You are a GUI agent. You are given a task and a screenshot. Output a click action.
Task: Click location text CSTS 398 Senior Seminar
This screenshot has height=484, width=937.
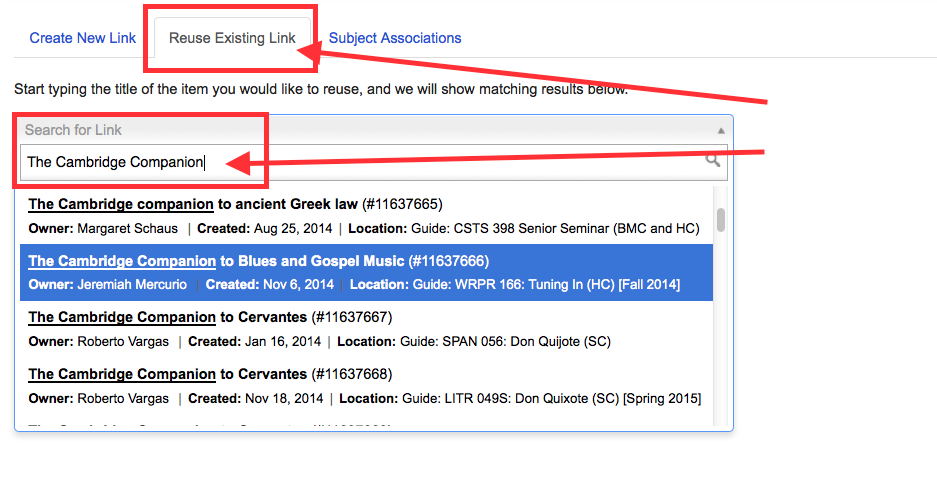coord(531,228)
